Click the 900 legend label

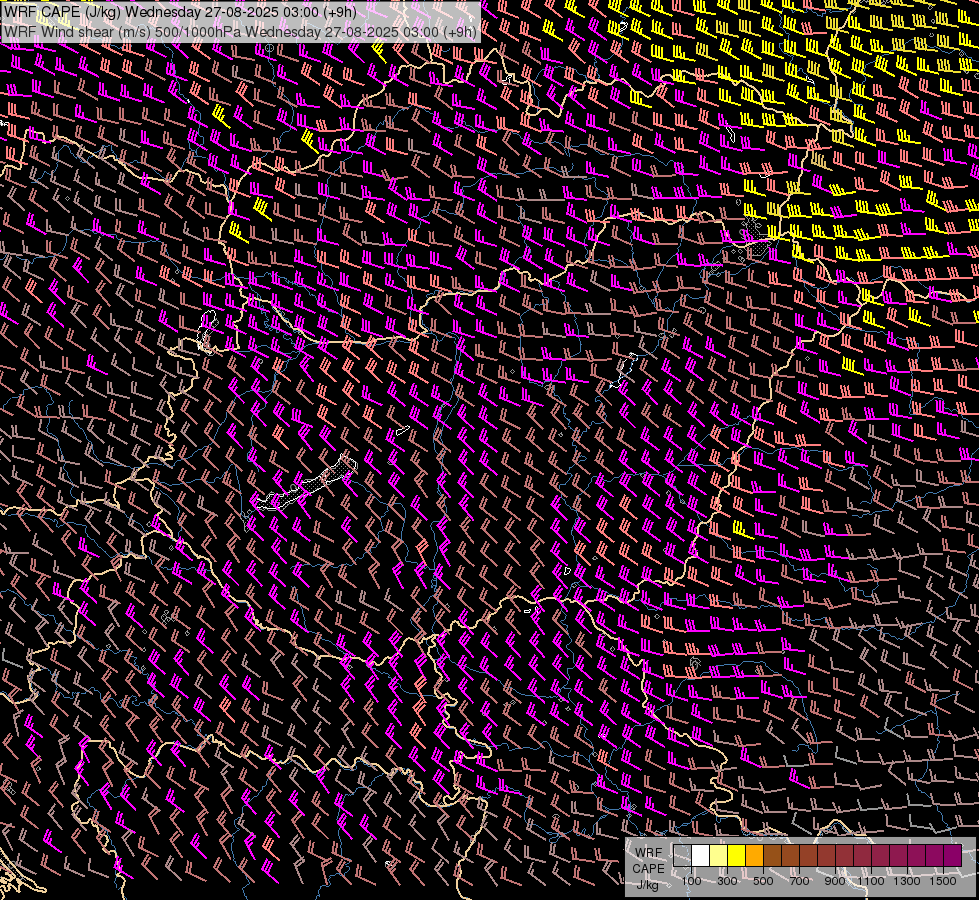pyautogui.click(x=835, y=881)
